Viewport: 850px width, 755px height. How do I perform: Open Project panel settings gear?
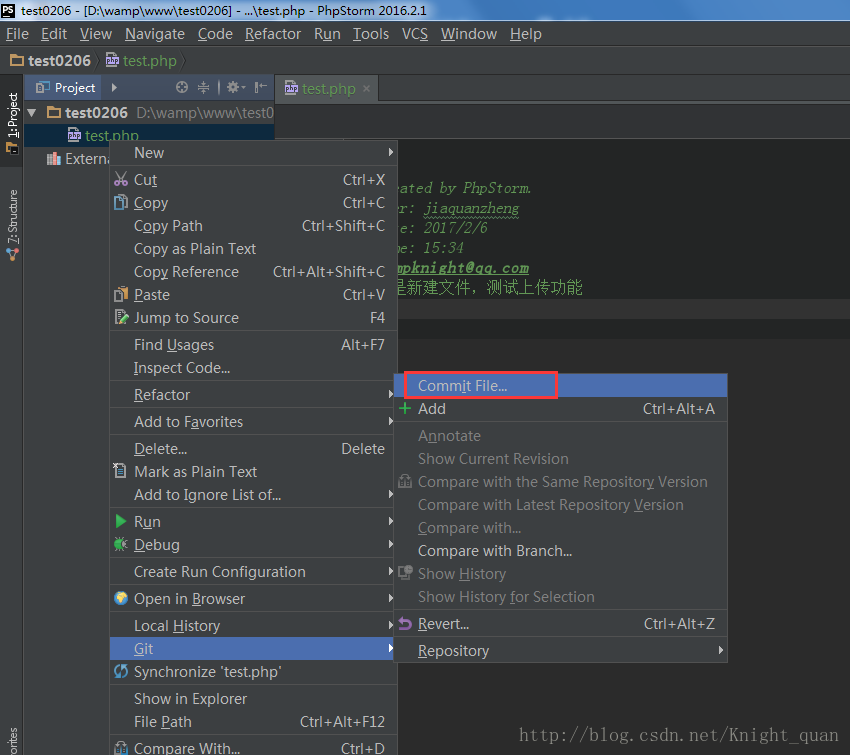click(235, 87)
